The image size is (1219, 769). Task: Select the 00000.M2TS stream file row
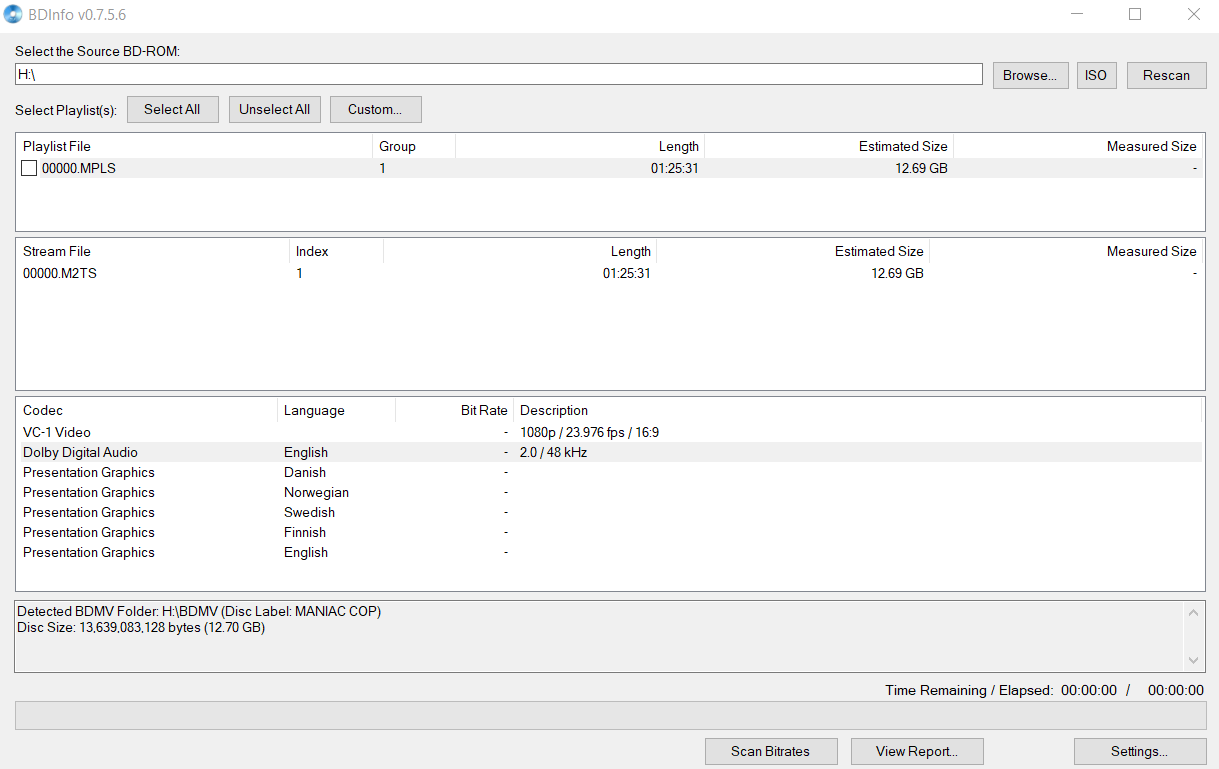(610, 273)
